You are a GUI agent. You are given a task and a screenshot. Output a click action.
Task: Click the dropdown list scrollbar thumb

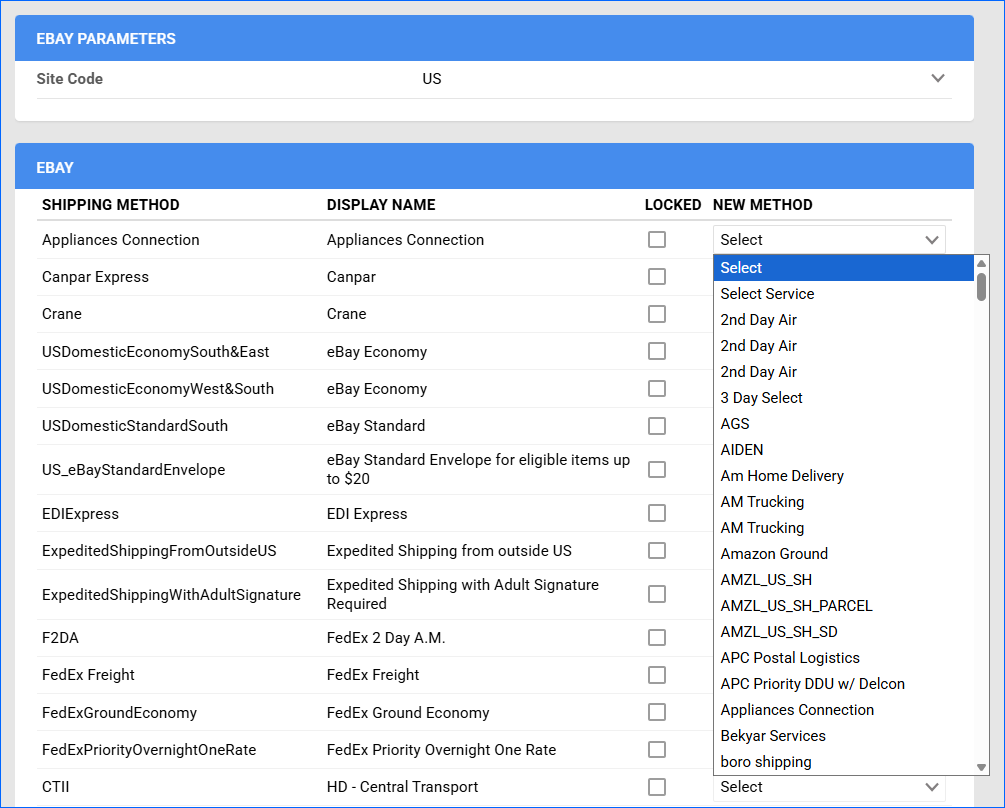[x=981, y=287]
